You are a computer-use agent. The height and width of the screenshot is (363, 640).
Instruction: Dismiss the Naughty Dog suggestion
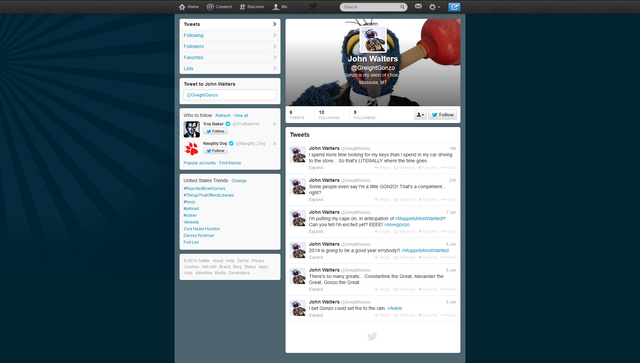coord(274,144)
